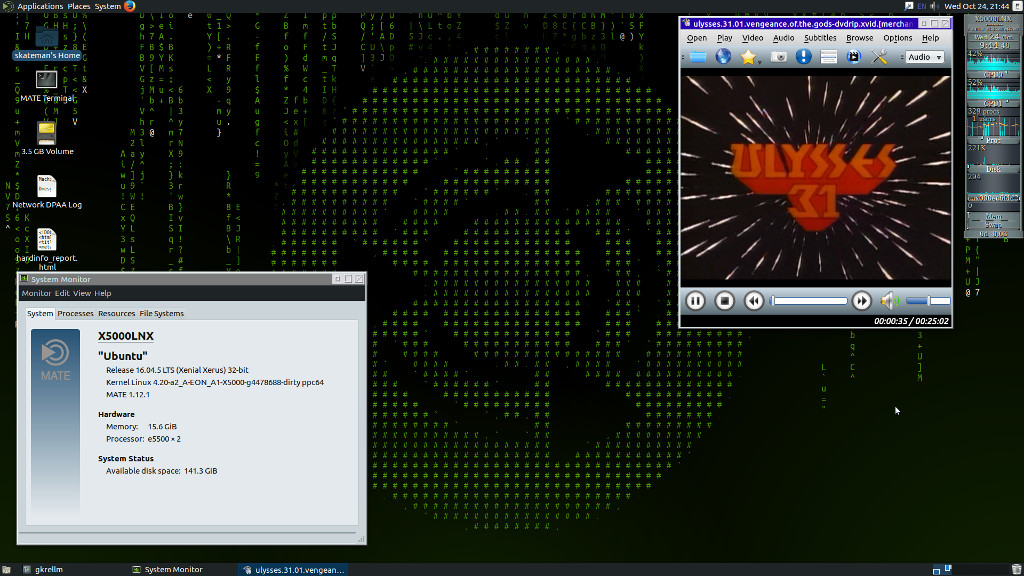Mute audio with the speaker icon
Viewport: 1024px width, 576px height.
pyautogui.click(x=889, y=301)
